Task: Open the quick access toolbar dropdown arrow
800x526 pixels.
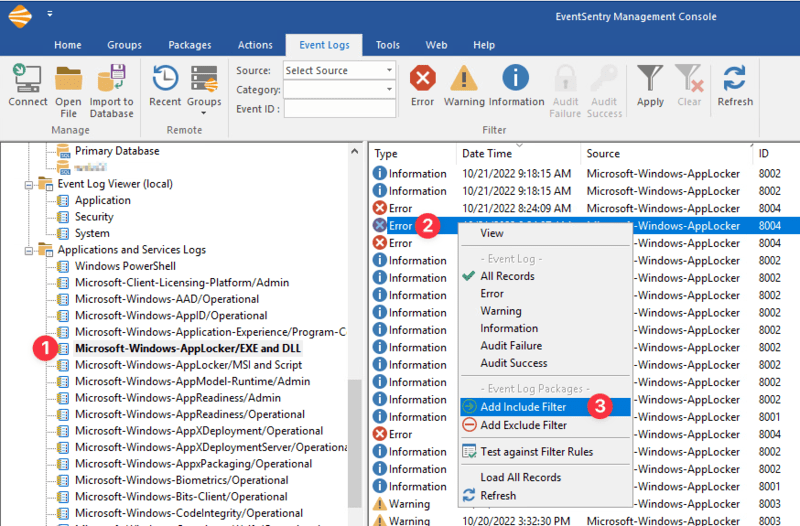Action: (50, 14)
